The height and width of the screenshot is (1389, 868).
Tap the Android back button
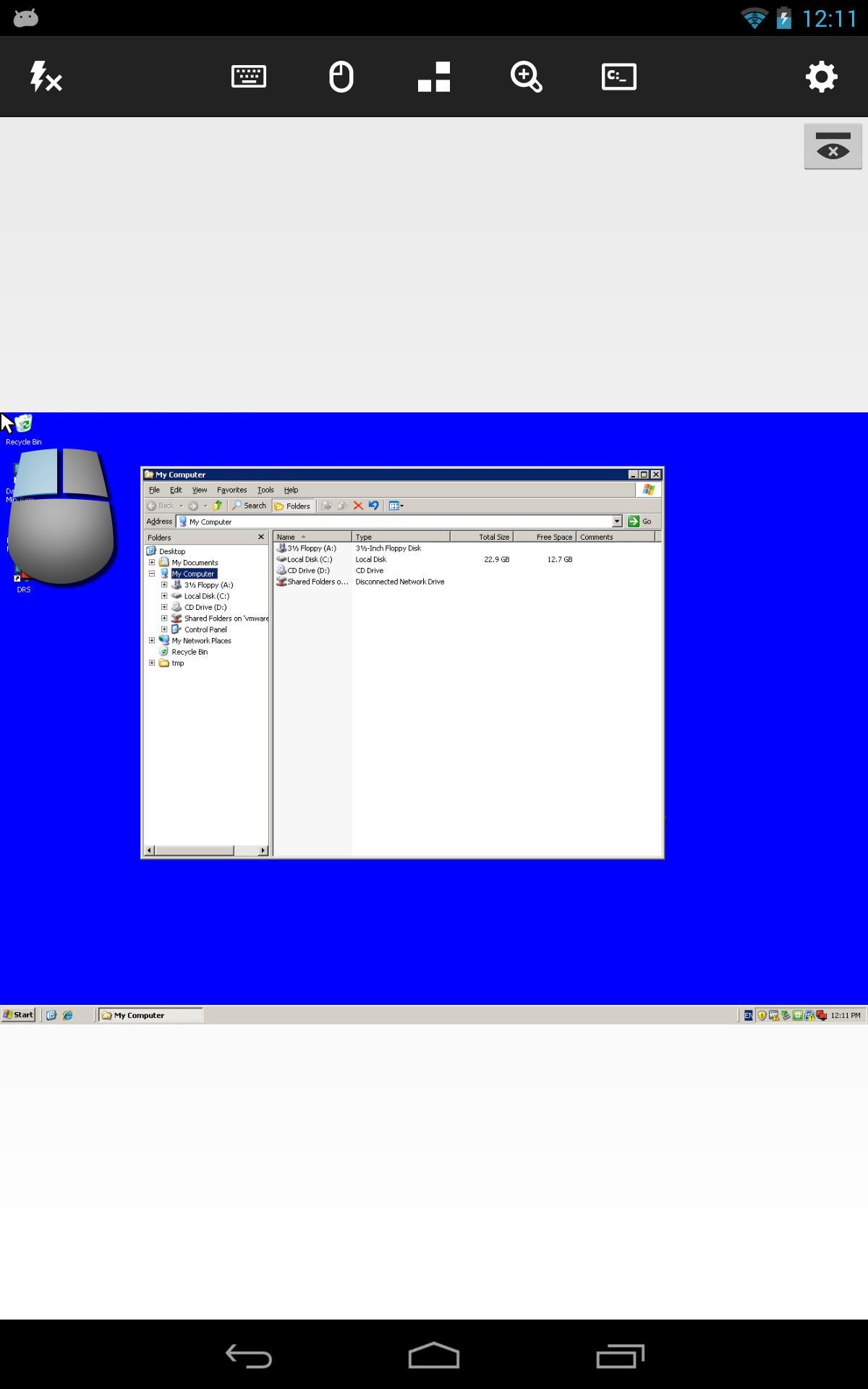click(x=248, y=1356)
